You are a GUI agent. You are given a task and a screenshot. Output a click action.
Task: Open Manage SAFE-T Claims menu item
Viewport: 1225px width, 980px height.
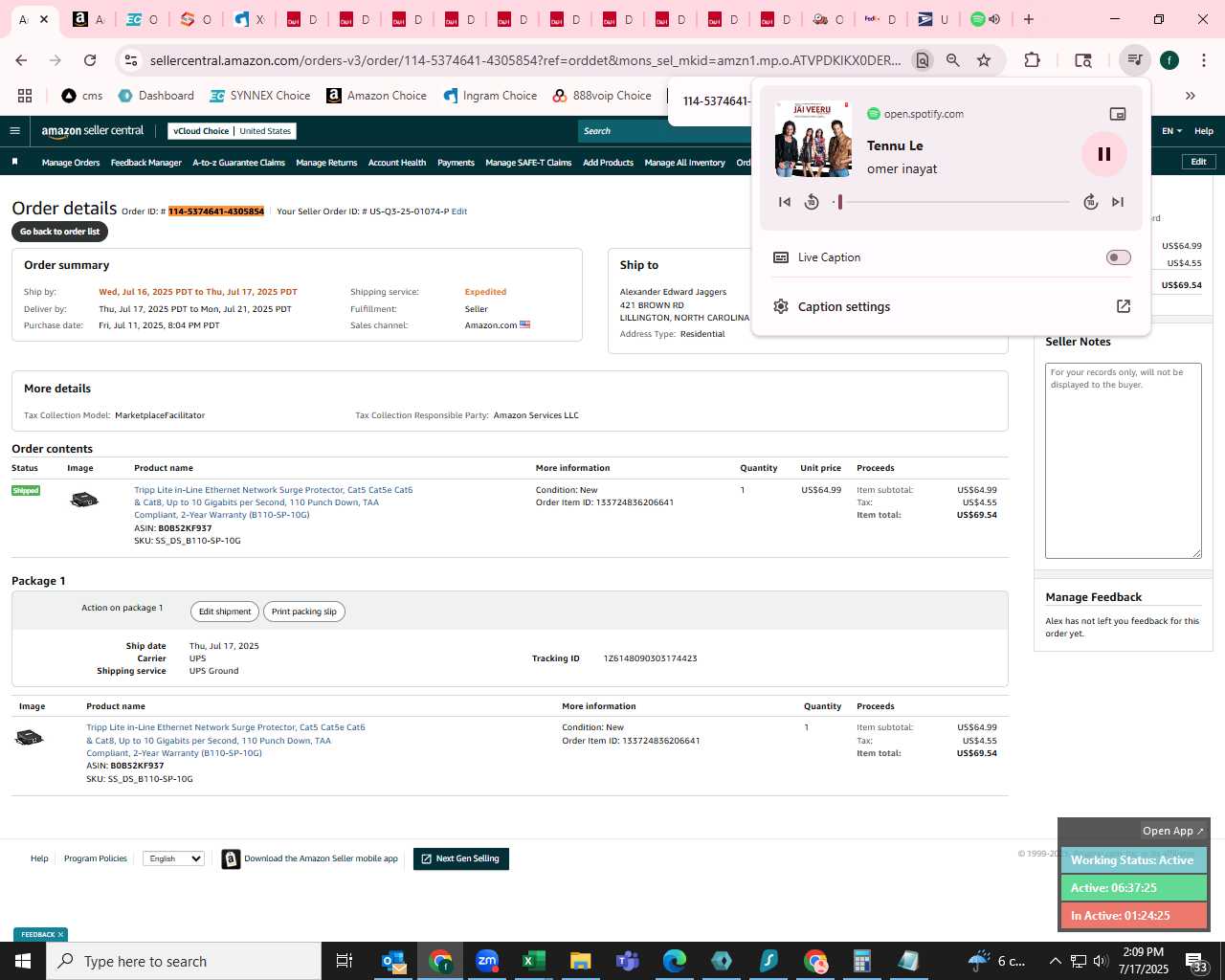528,163
